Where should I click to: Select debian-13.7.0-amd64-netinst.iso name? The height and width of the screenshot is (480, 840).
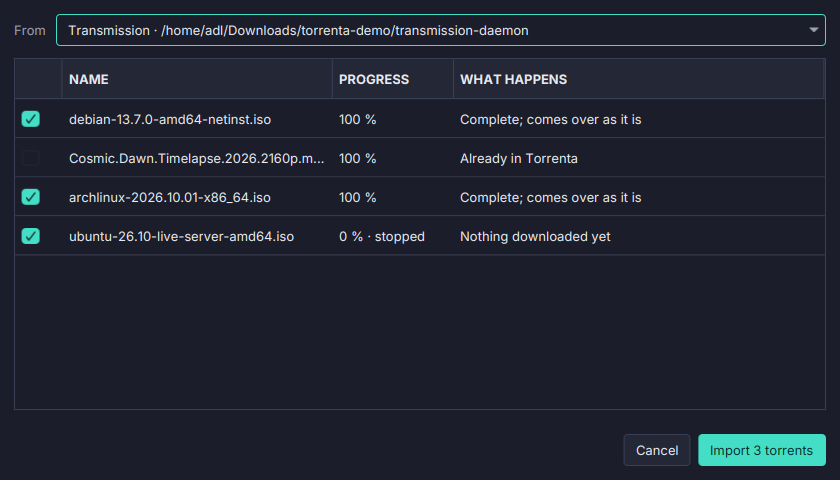(x=170, y=119)
